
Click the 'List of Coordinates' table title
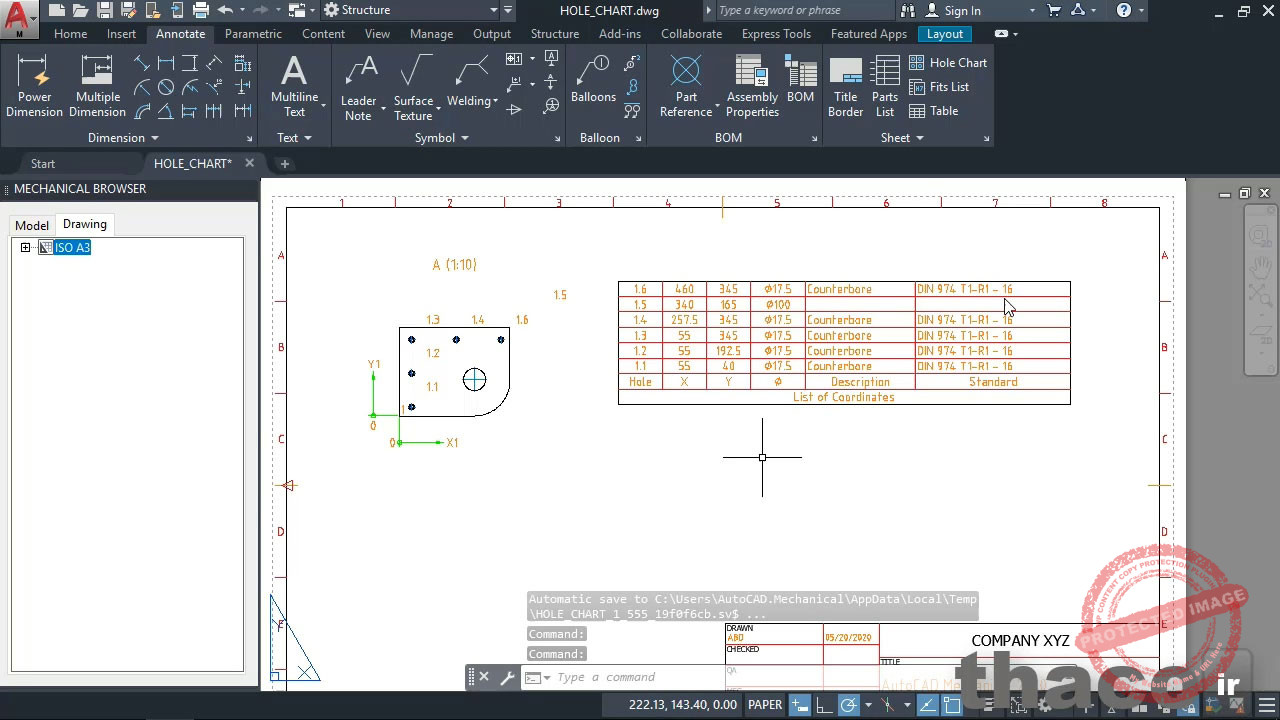[x=844, y=397]
